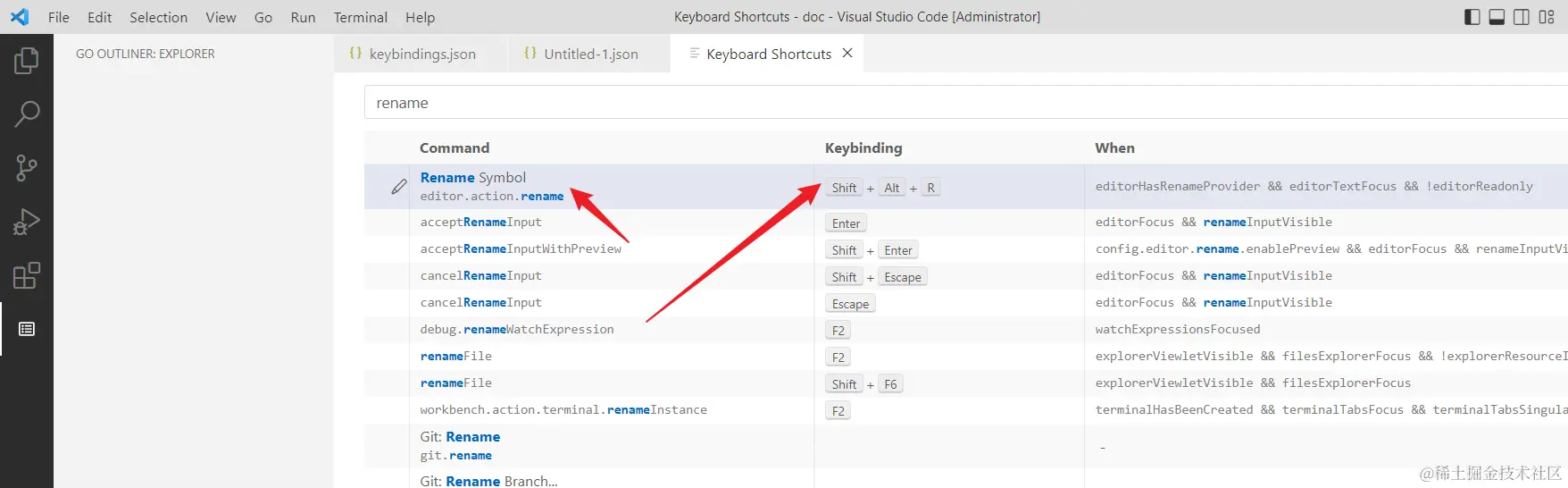Click the Shift+Enter keybinding cell
Viewport: 1568px width, 488px height.
pos(872,250)
